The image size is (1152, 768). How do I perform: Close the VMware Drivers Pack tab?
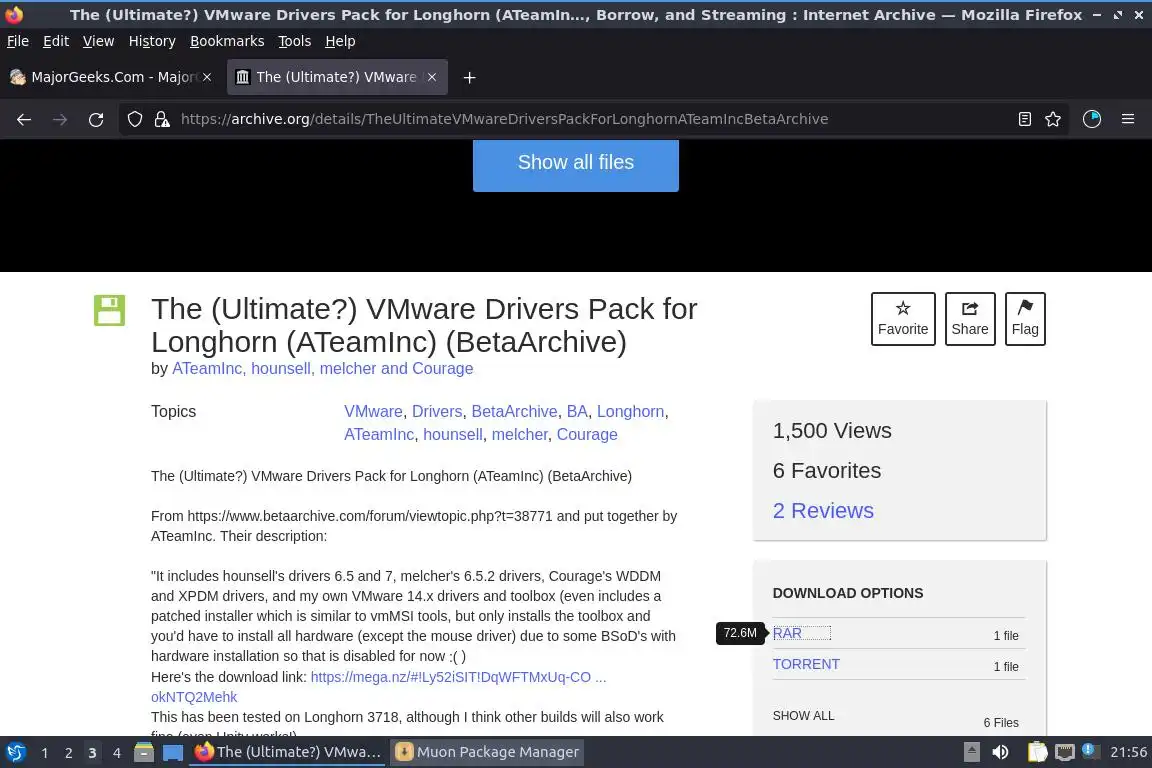(x=432, y=76)
